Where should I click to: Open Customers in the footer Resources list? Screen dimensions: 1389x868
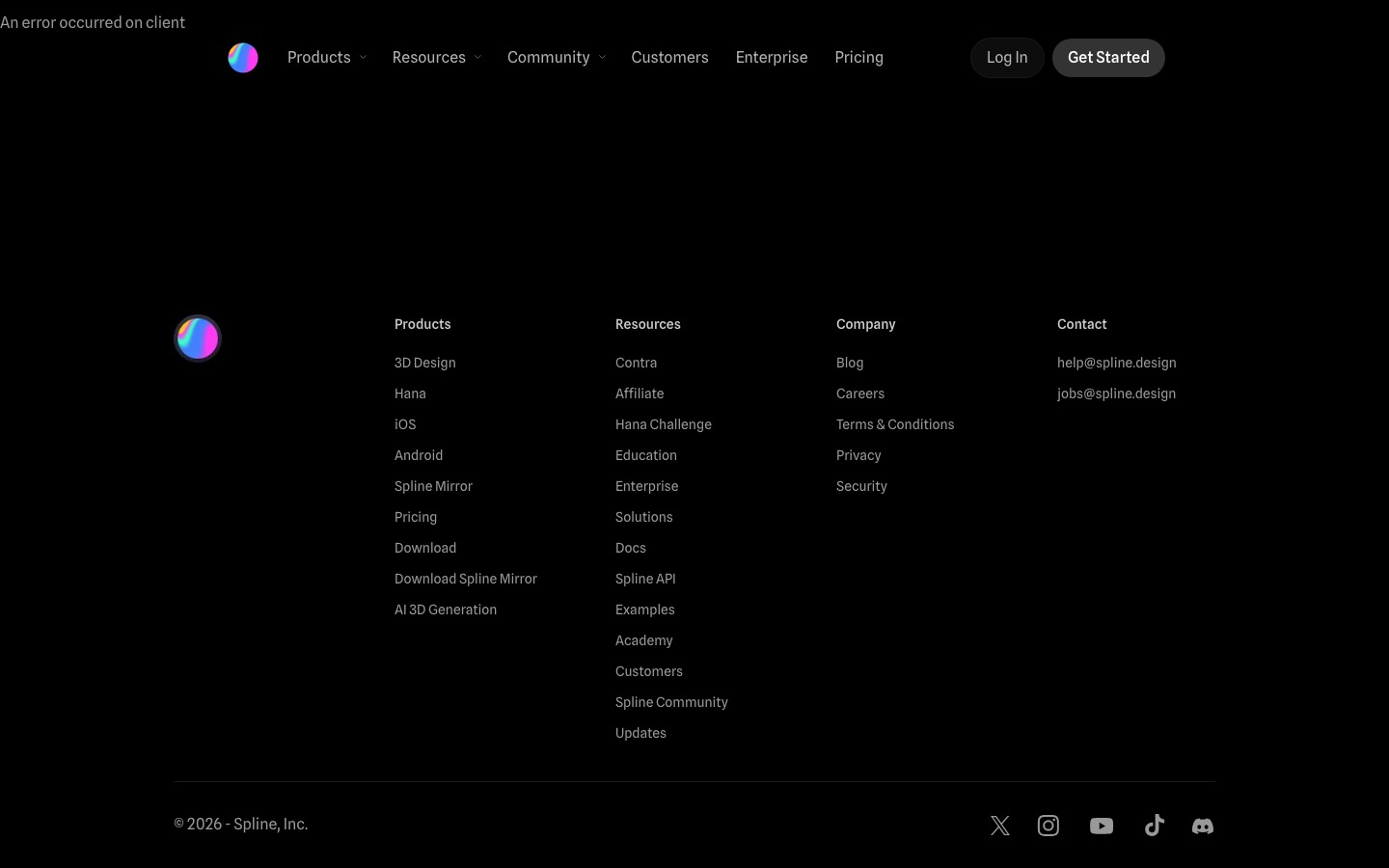tap(649, 671)
